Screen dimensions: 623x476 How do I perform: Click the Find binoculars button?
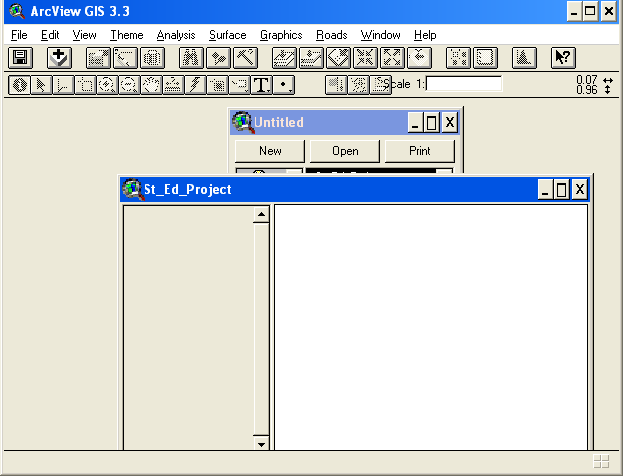pyautogui.click(x=191, y=58)
